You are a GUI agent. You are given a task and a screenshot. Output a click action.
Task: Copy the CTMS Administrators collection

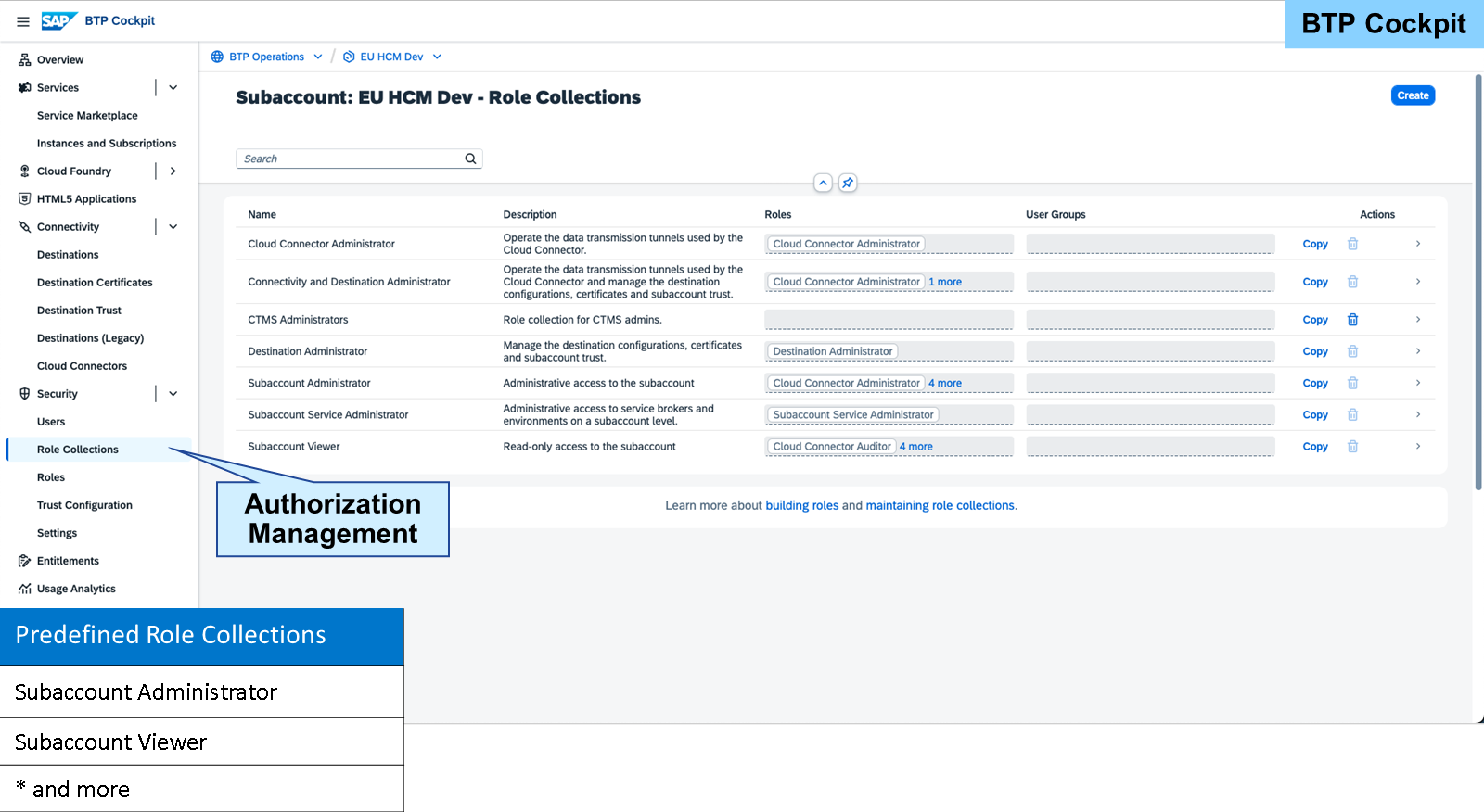click(x=1315, y=320)
